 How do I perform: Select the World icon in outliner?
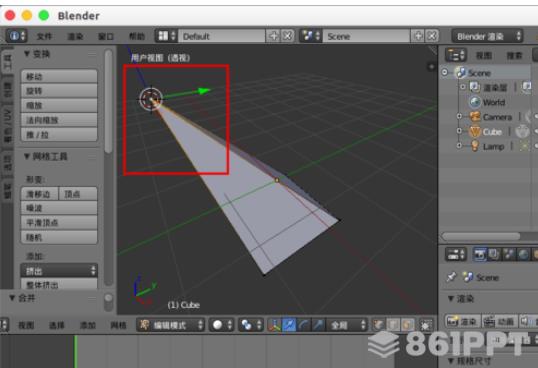(475, 102)
